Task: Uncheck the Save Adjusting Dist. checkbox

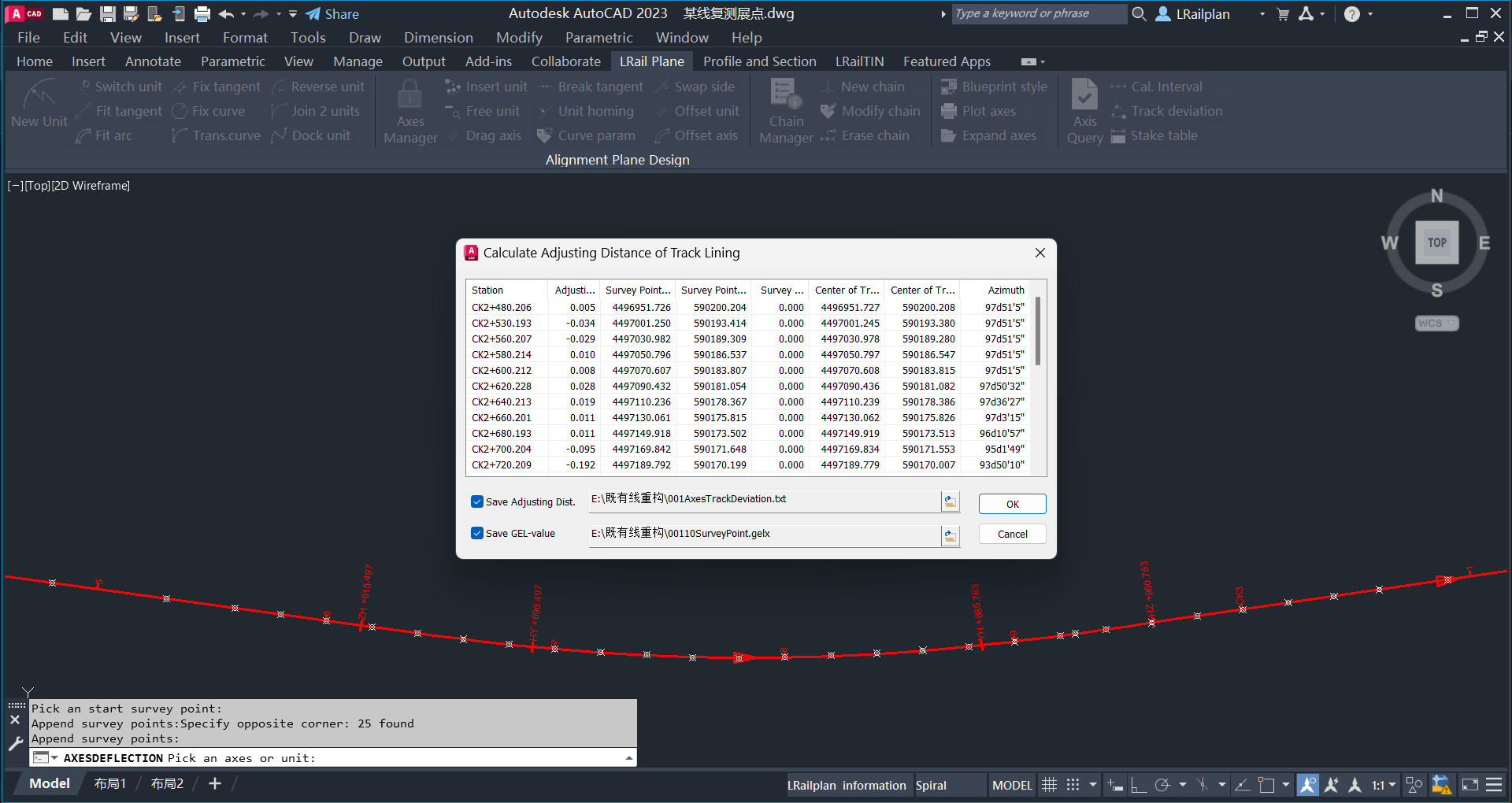Action: tap(477, 501)
